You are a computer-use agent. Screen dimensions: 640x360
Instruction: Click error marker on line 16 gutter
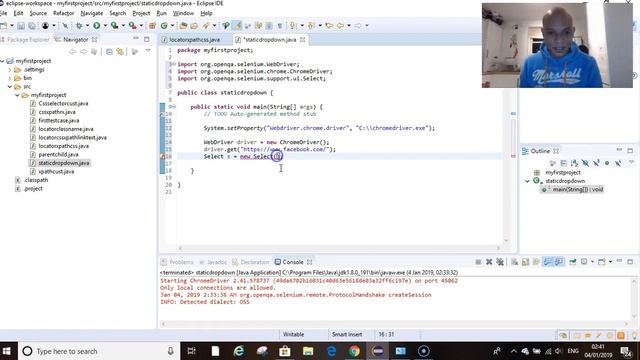(x=162, y=156)
